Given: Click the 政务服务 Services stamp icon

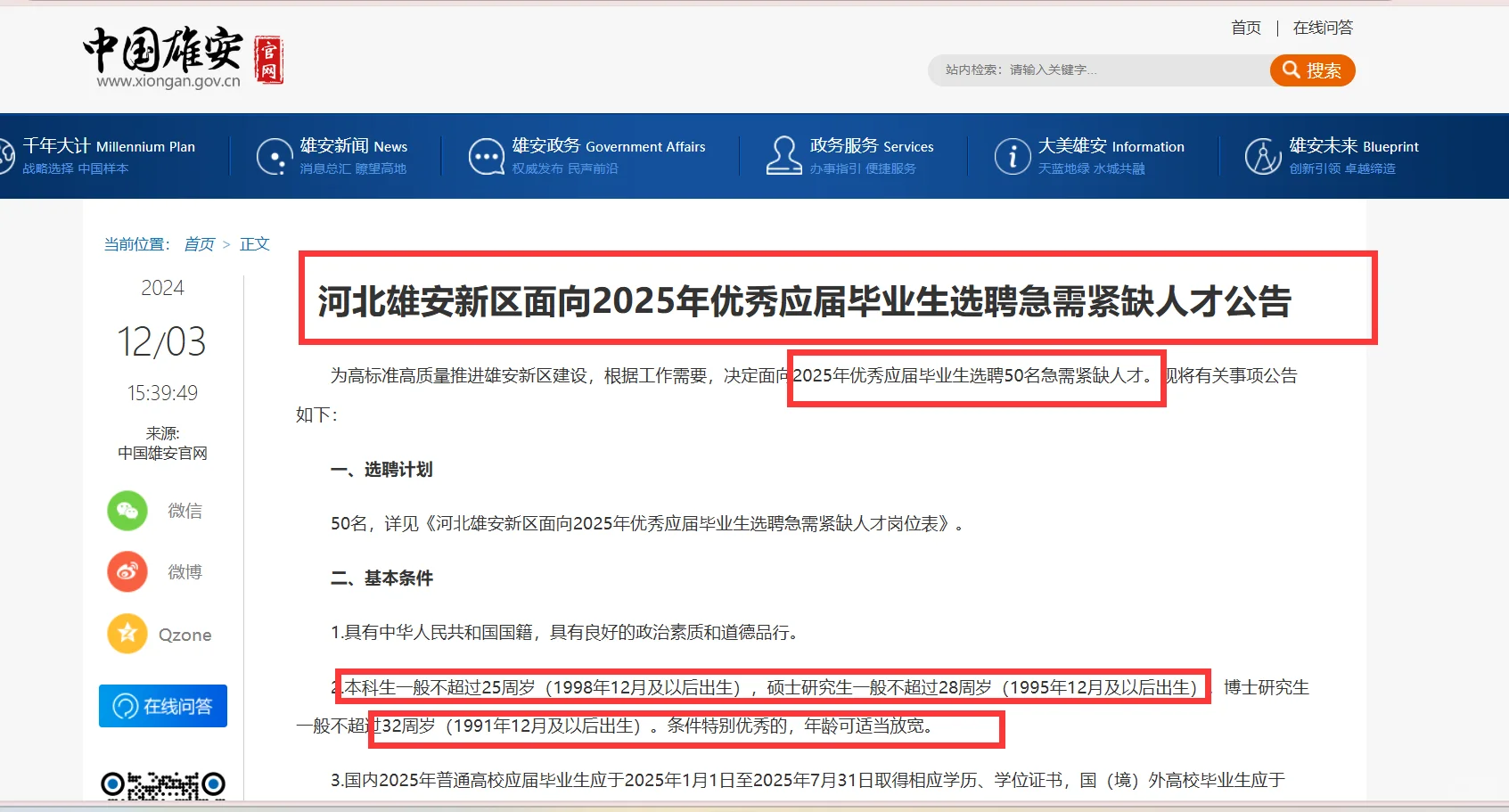Looking at the screenshot, I should [x=783, y=155].
